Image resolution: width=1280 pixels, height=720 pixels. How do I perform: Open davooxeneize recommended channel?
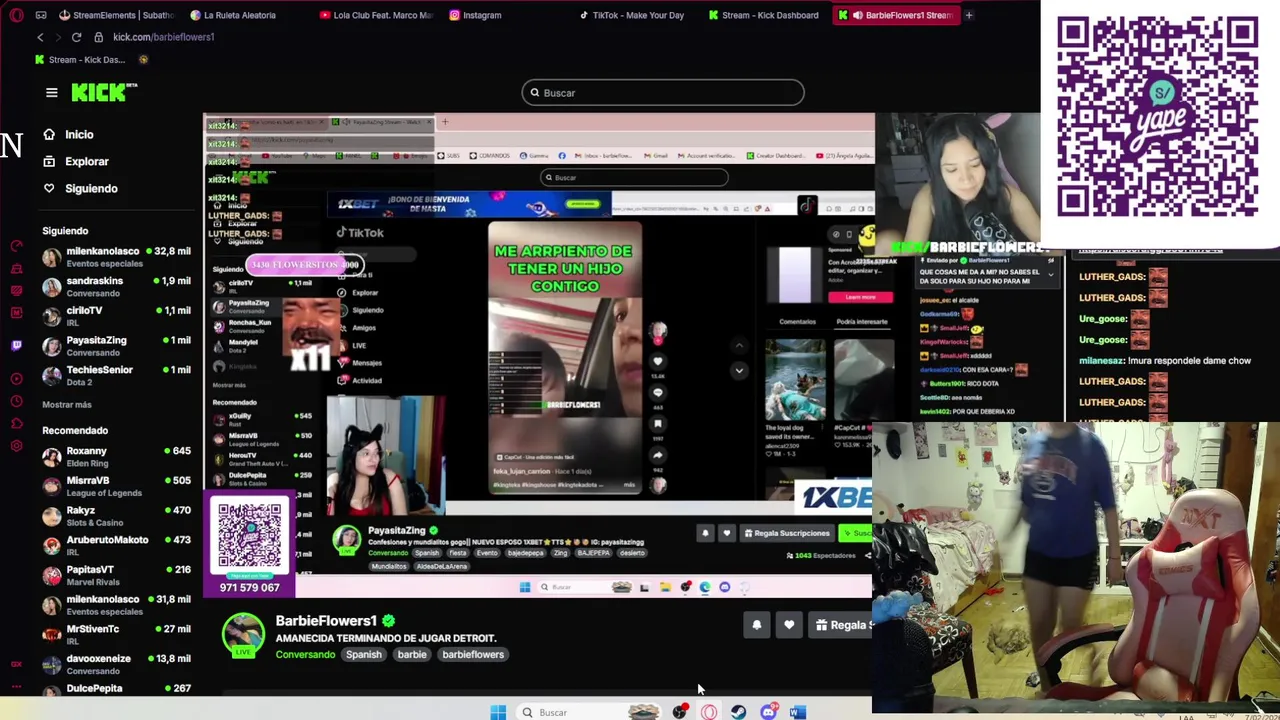pyautogui.click(x=116, y=664)
